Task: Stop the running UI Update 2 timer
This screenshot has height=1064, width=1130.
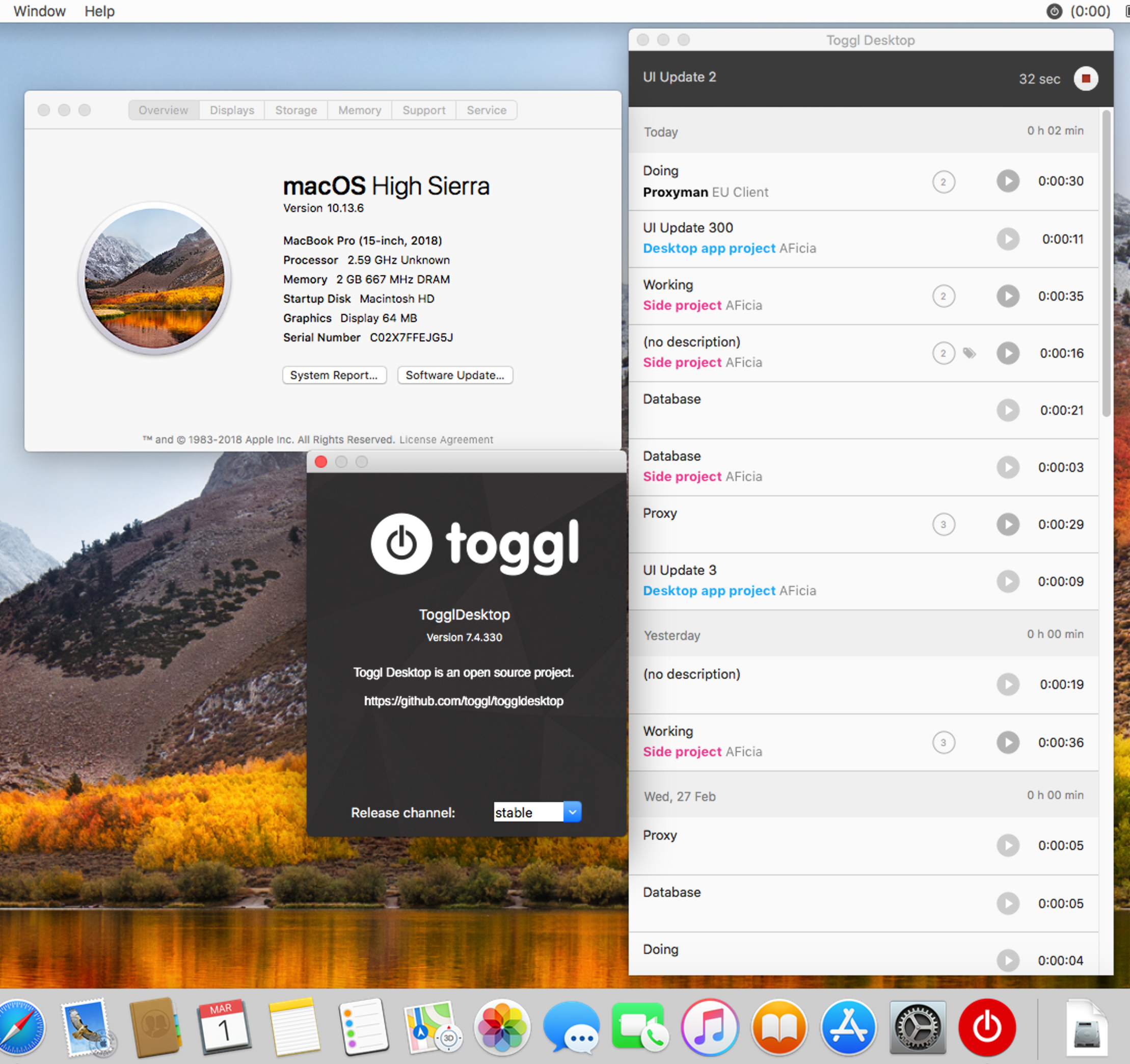Action: [1085, 78]
